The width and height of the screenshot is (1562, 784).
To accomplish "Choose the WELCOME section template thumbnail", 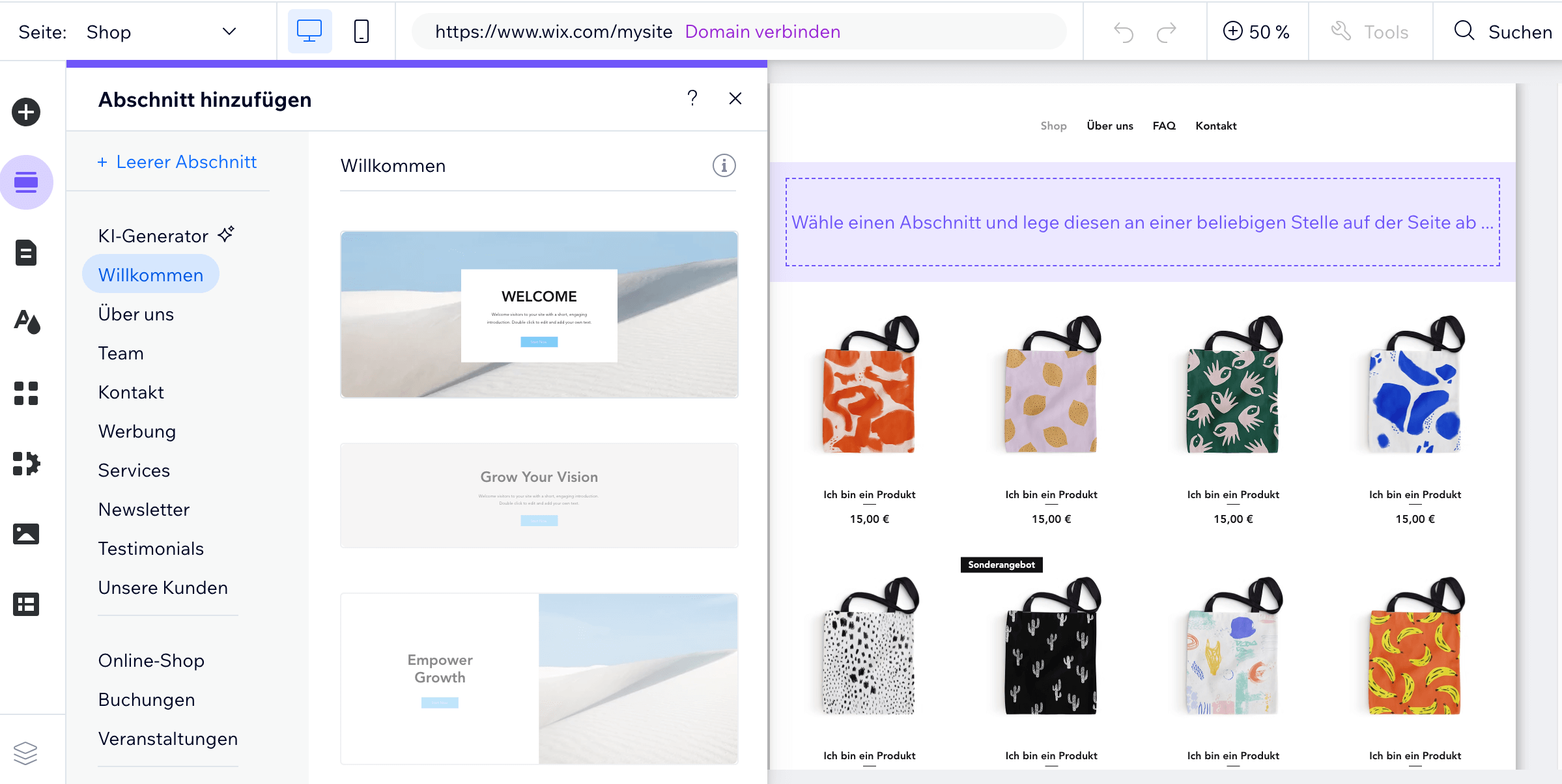I will click(539, 315).
